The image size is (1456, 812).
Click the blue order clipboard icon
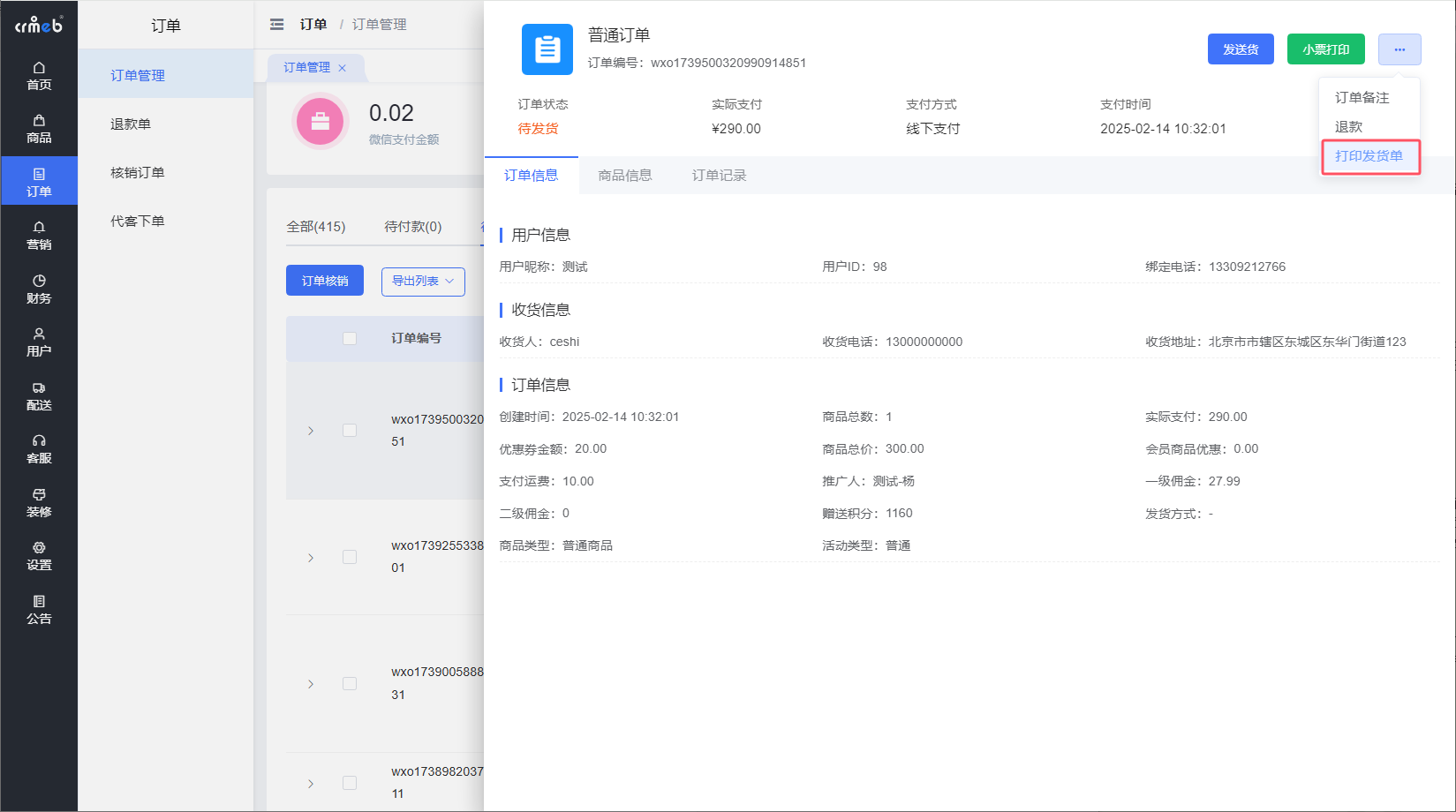pyautogui.click(x=547, y=49)
